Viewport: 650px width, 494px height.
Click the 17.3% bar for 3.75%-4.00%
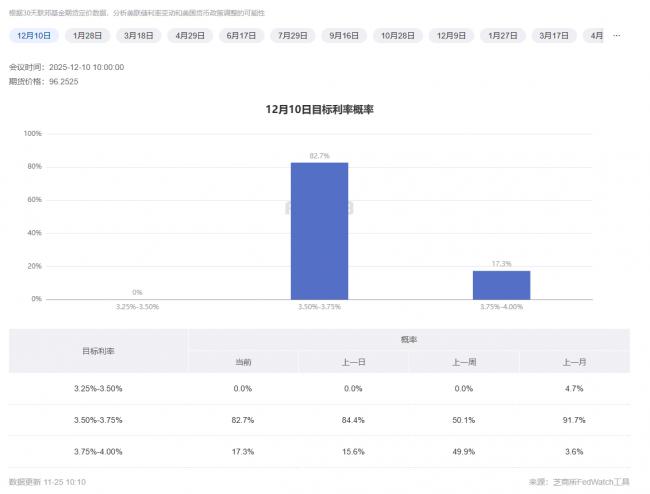[x=501, y=285]
